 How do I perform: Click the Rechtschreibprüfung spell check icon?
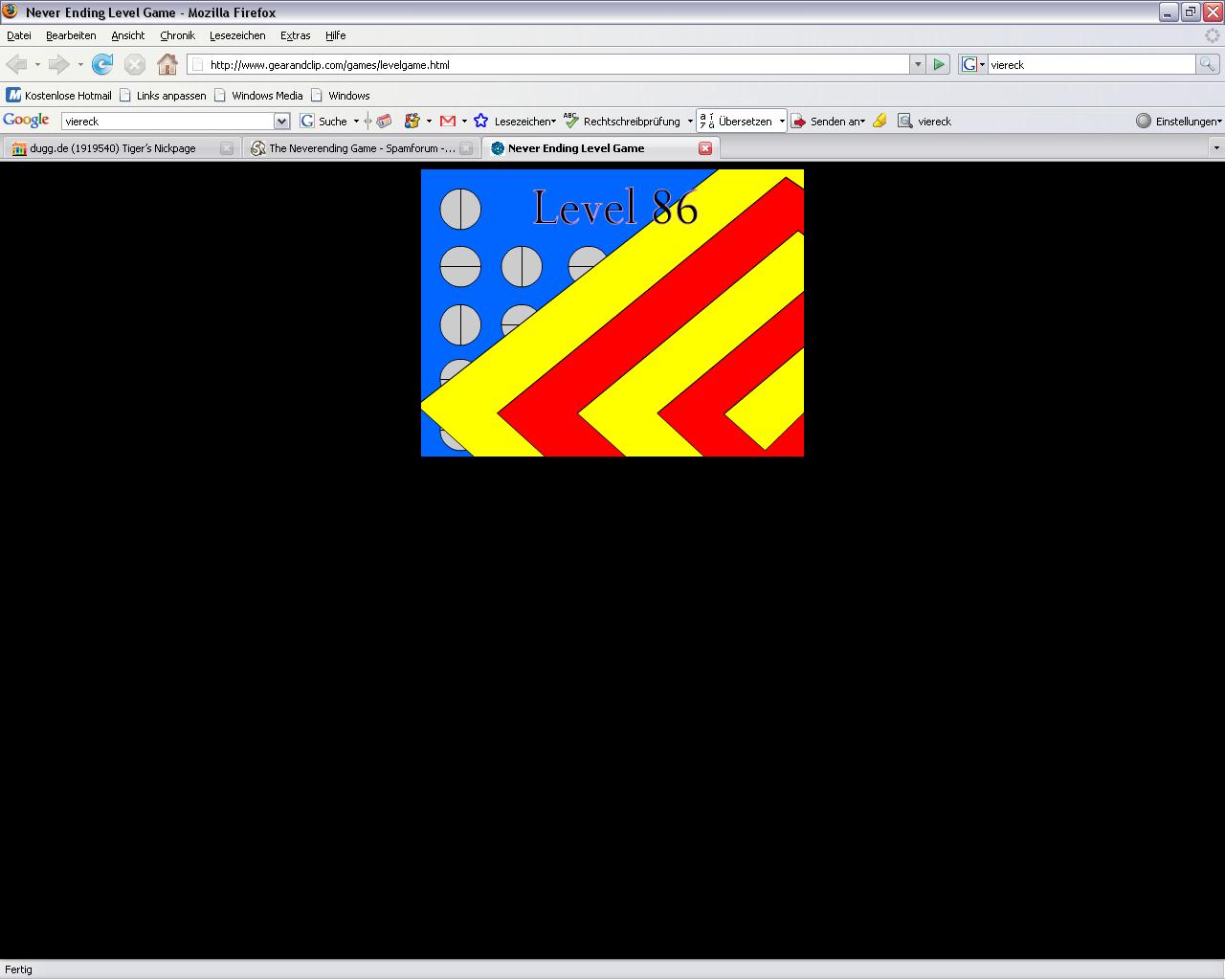point(571,121)
